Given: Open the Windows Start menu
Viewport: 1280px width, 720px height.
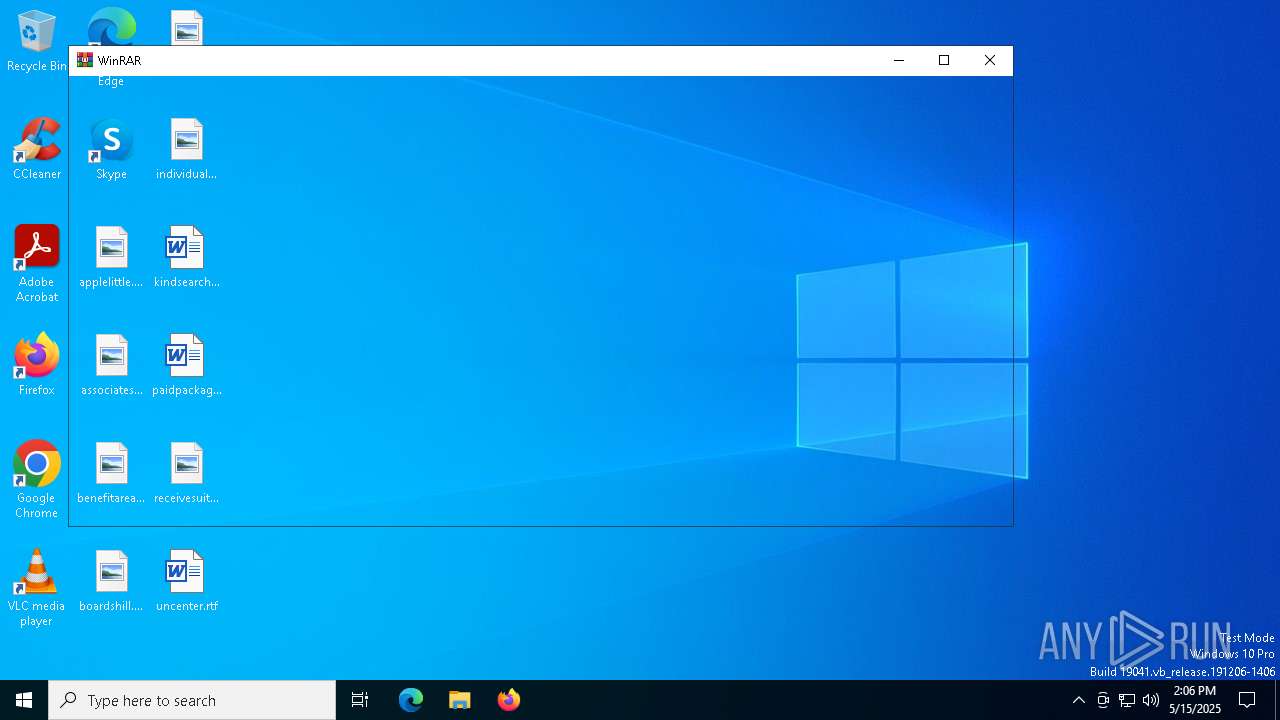Looking at the screenshot, I should click(24, 700).
